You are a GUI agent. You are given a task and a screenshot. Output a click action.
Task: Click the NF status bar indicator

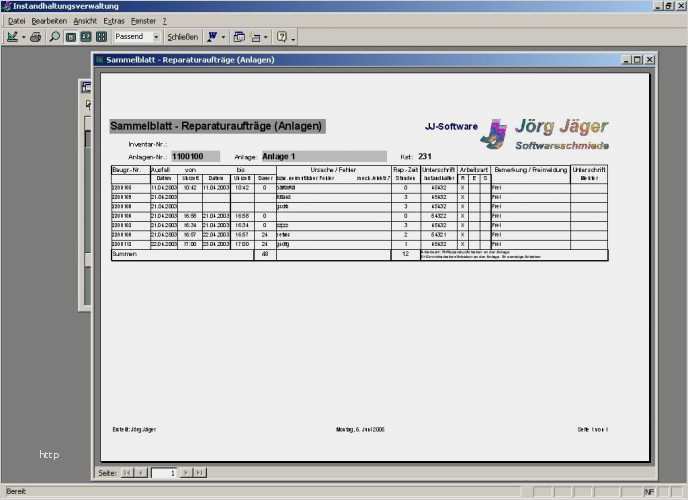pyautogui.click(x=649, y=492)
